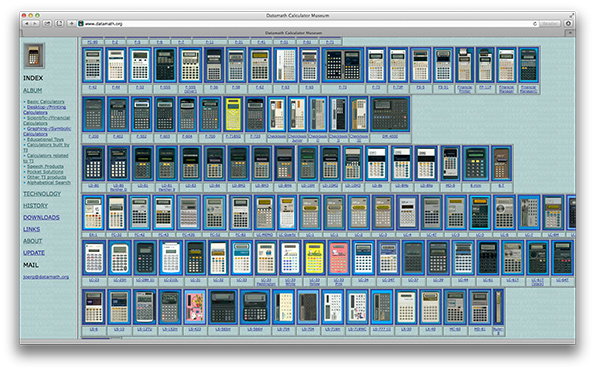This screenshot has height=371, width=595.
Task: Click the joerg@datamath.org email link
Action: pyautogui.click(x=46, y=277)
